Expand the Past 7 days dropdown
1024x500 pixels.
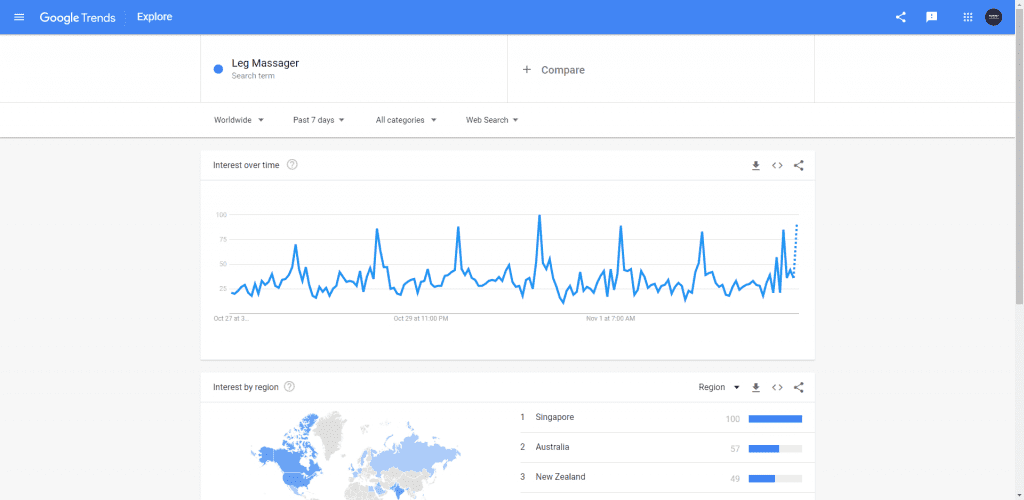click(x=318, y=120)
